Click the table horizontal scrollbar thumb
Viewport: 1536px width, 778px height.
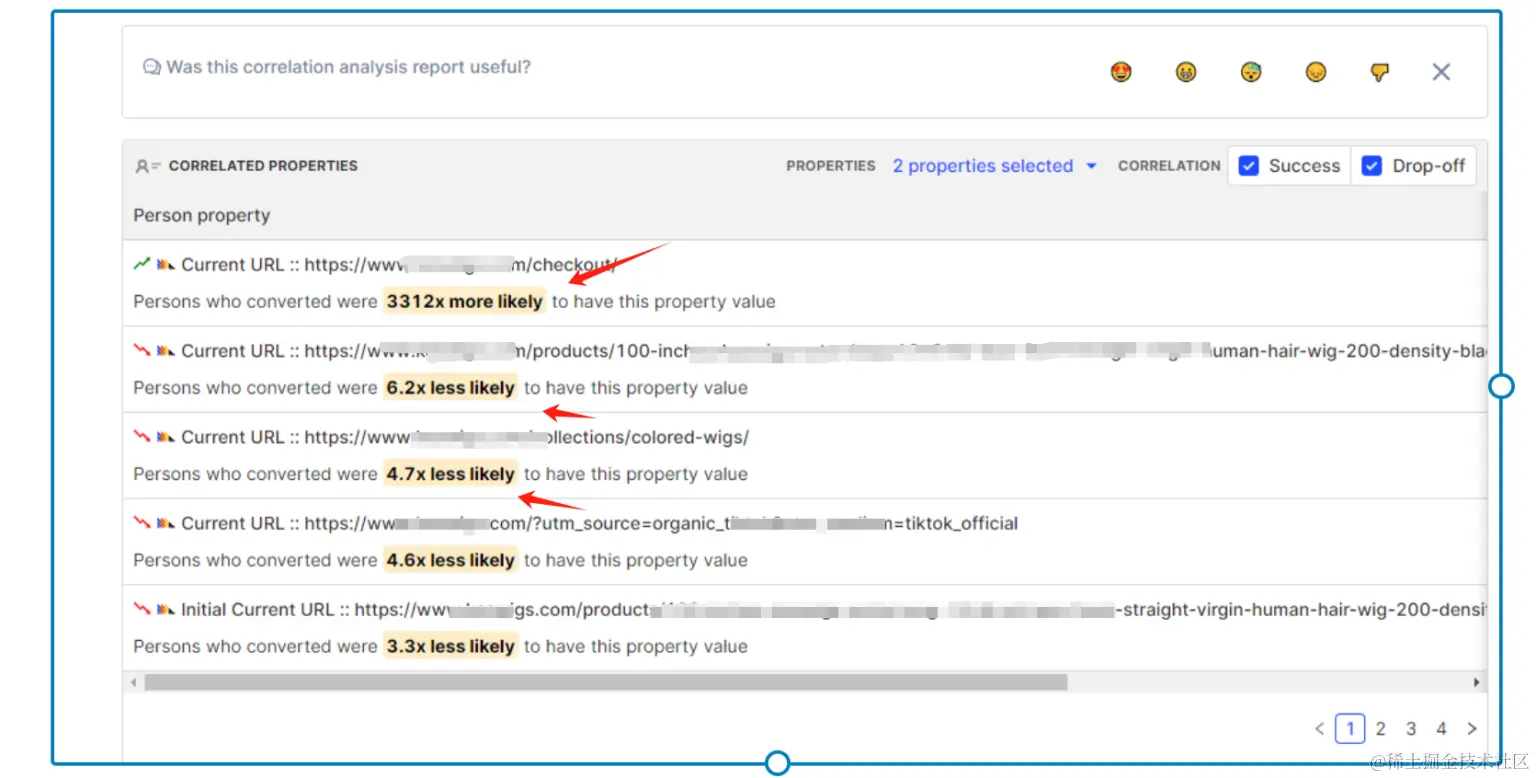click(x=606, y=682)
